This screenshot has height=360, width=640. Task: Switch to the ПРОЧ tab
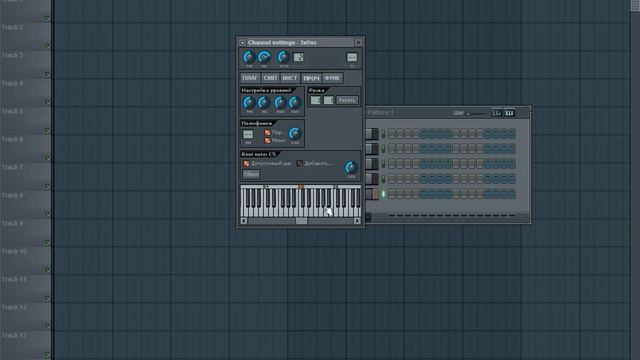[311, 78]
